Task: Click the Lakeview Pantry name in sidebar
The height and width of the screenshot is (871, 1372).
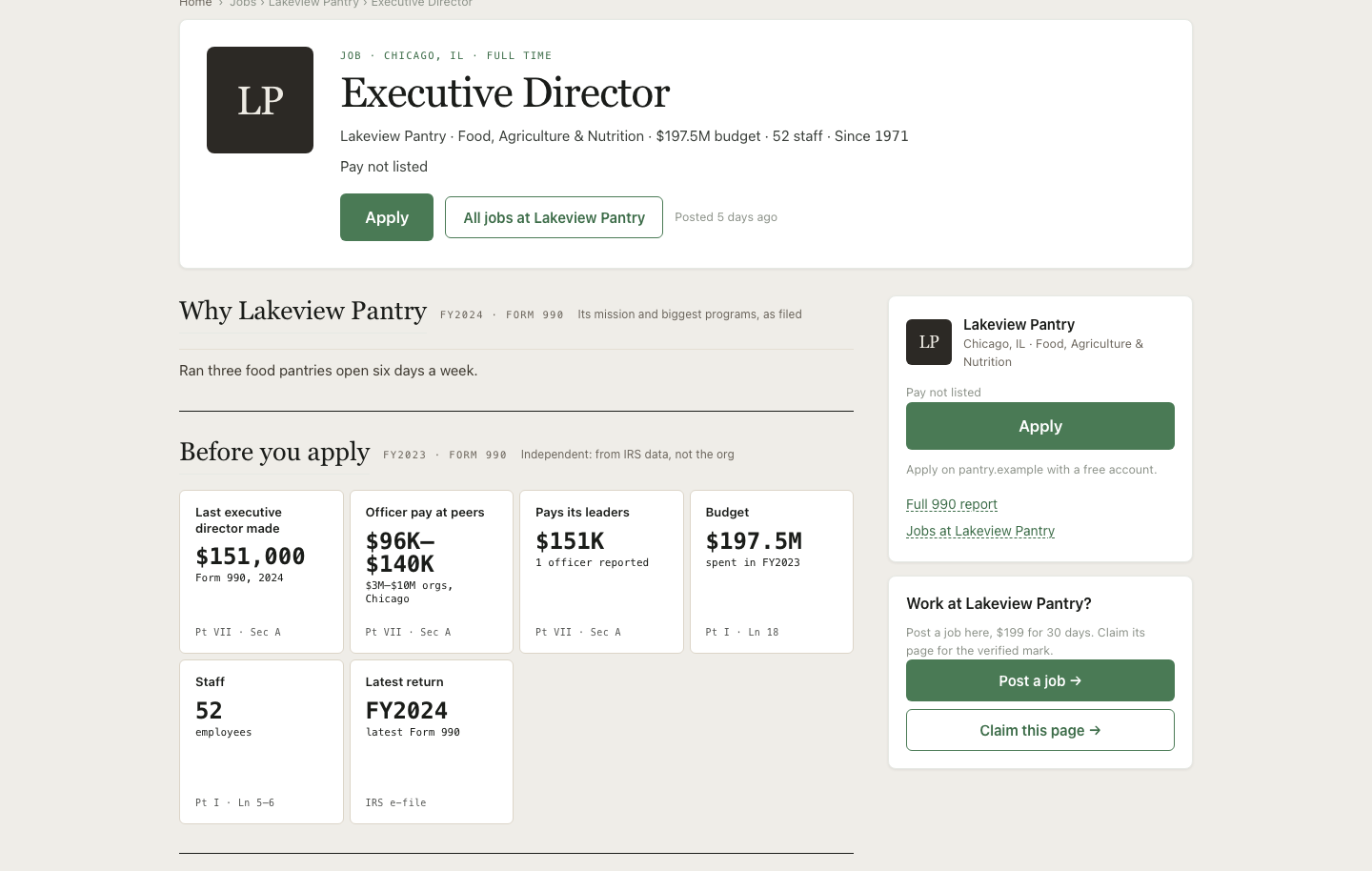Action: coord(1019,325)
